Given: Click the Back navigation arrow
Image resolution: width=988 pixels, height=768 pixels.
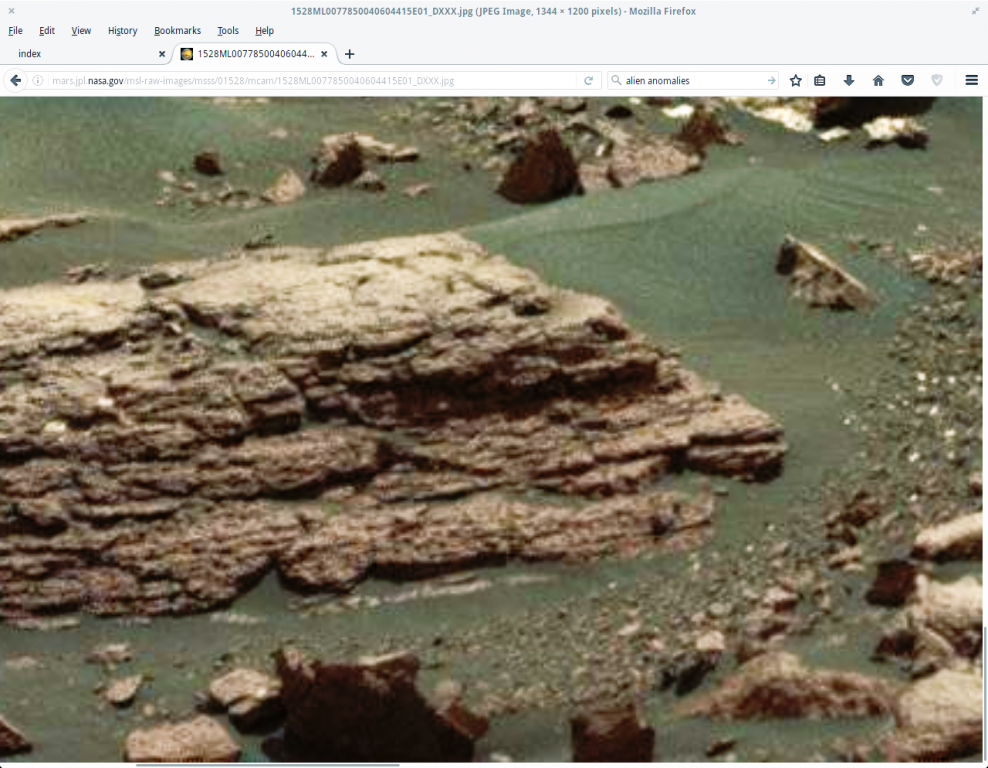Looking at the screenshot, I should point(16,80).
